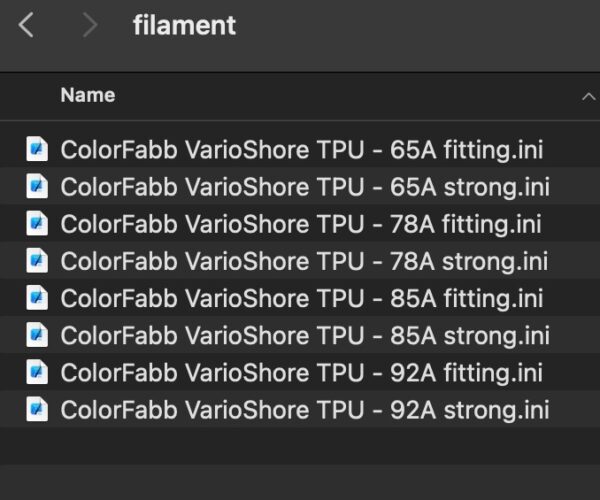Image resolution: width=600 pixels, height=500 pixels.
Task: Click the 92A fitting.ini file icon
Action: 37,372
